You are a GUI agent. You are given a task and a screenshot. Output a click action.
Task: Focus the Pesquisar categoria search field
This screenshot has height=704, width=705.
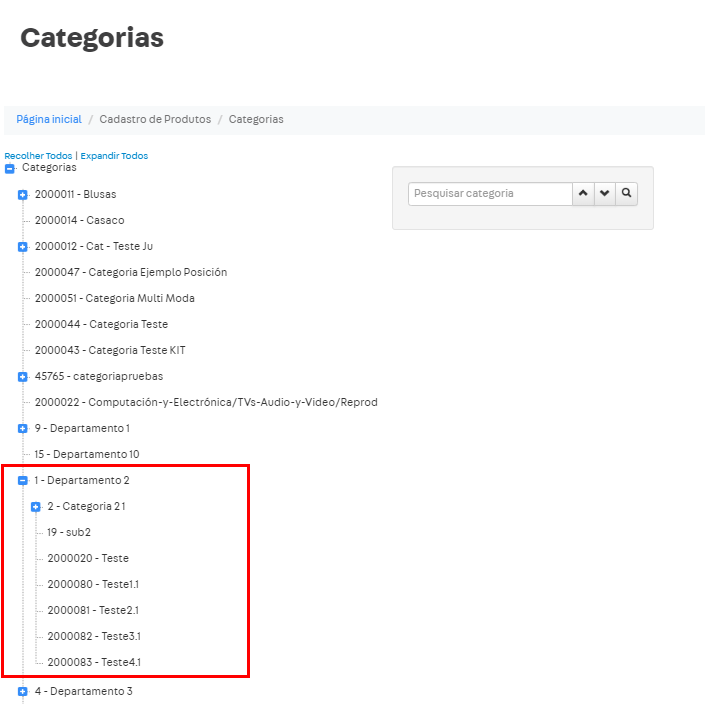pos(490,193)
